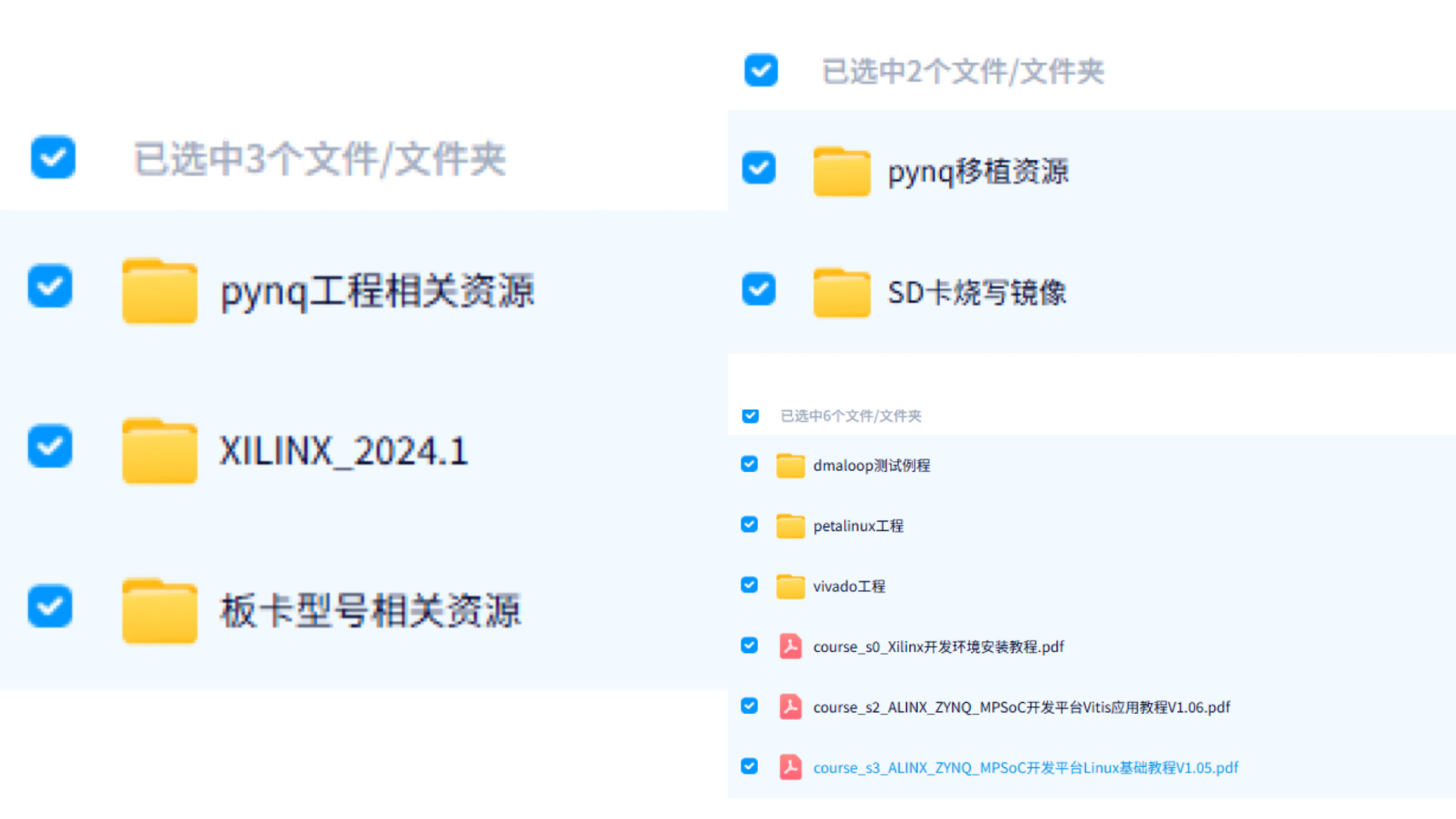Screen dimensions: 1456x819
Task: Open the pynq移植资源 folder icon
Action: (x=841, y=170)
